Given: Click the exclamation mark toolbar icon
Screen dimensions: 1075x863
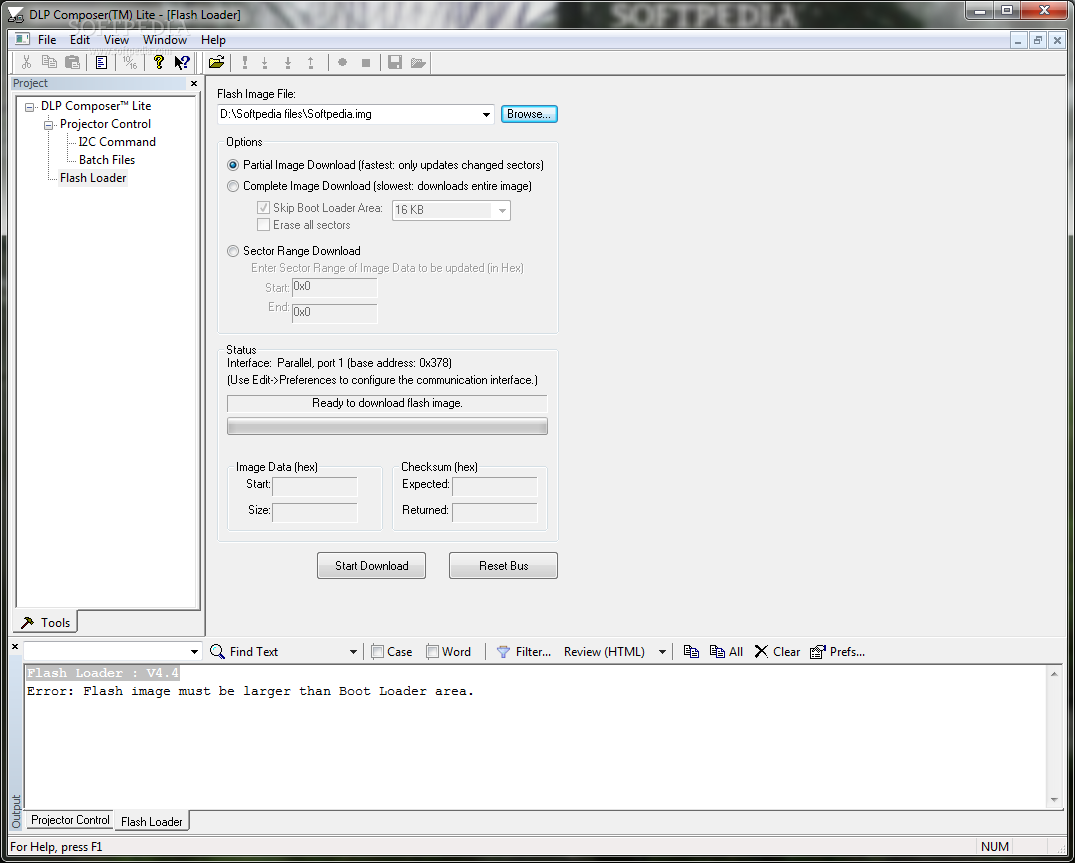Looking at the screenshot, I should (244, 62).
